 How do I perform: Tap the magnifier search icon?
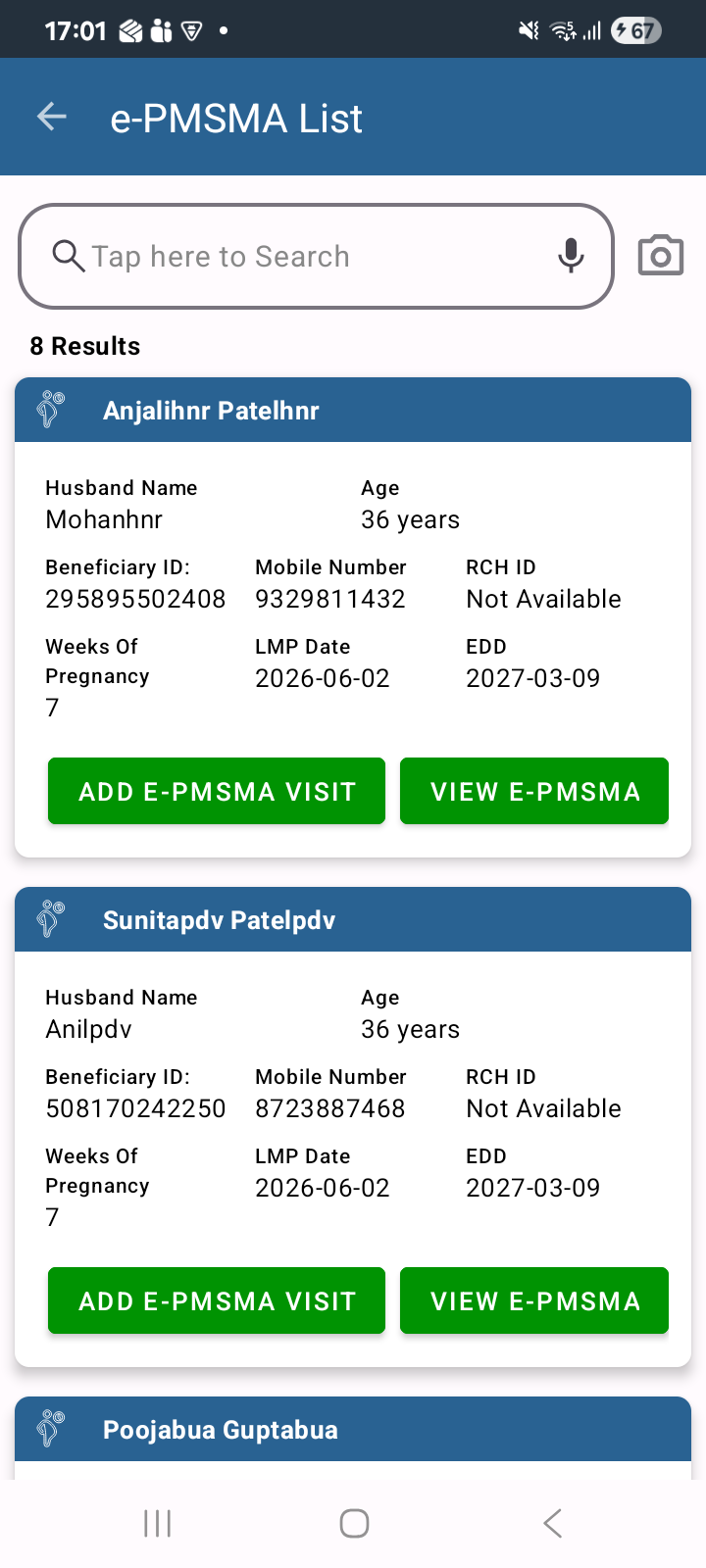(68, 256)
